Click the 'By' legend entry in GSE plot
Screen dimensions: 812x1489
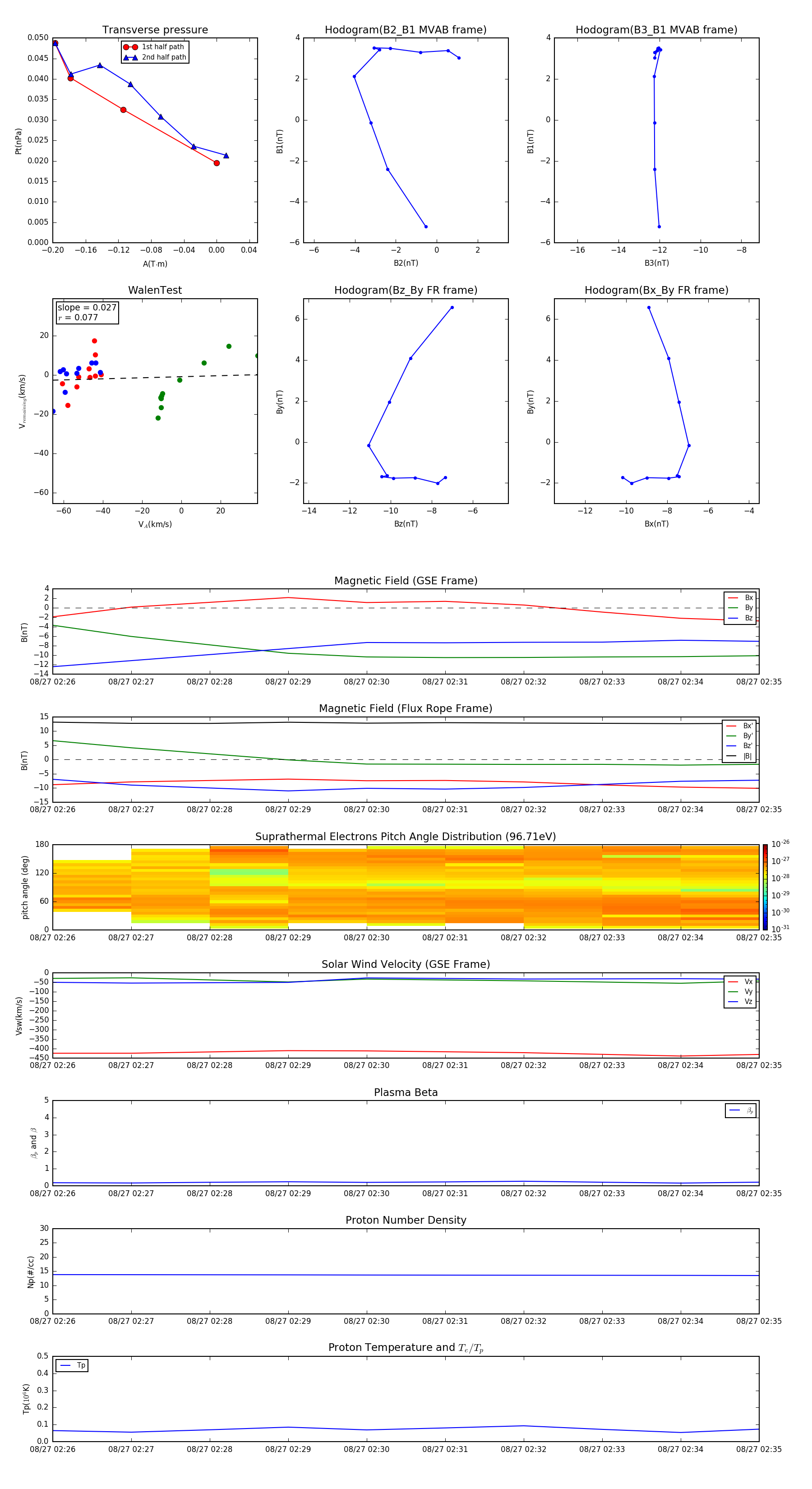click(x=740, y=607)
